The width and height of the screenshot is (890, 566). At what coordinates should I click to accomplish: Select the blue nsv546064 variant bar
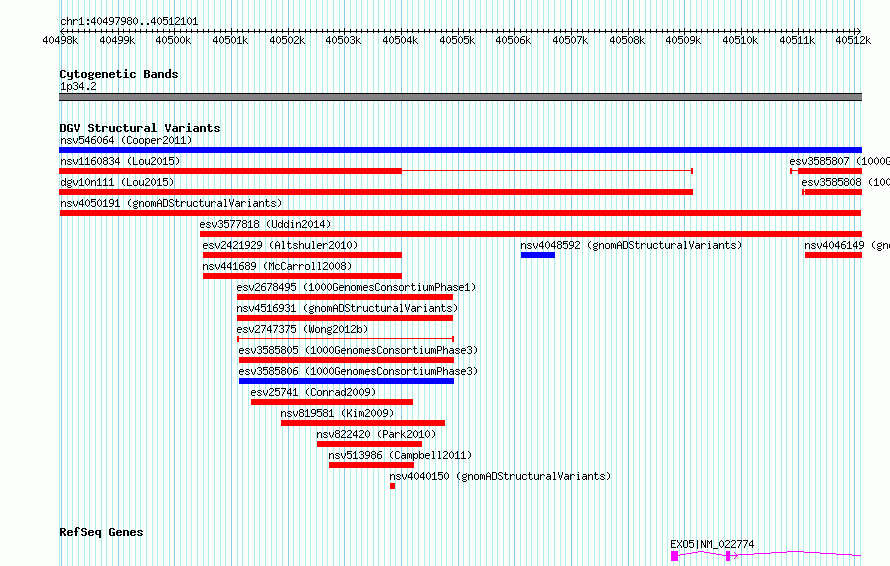click(x=460, y=150)
